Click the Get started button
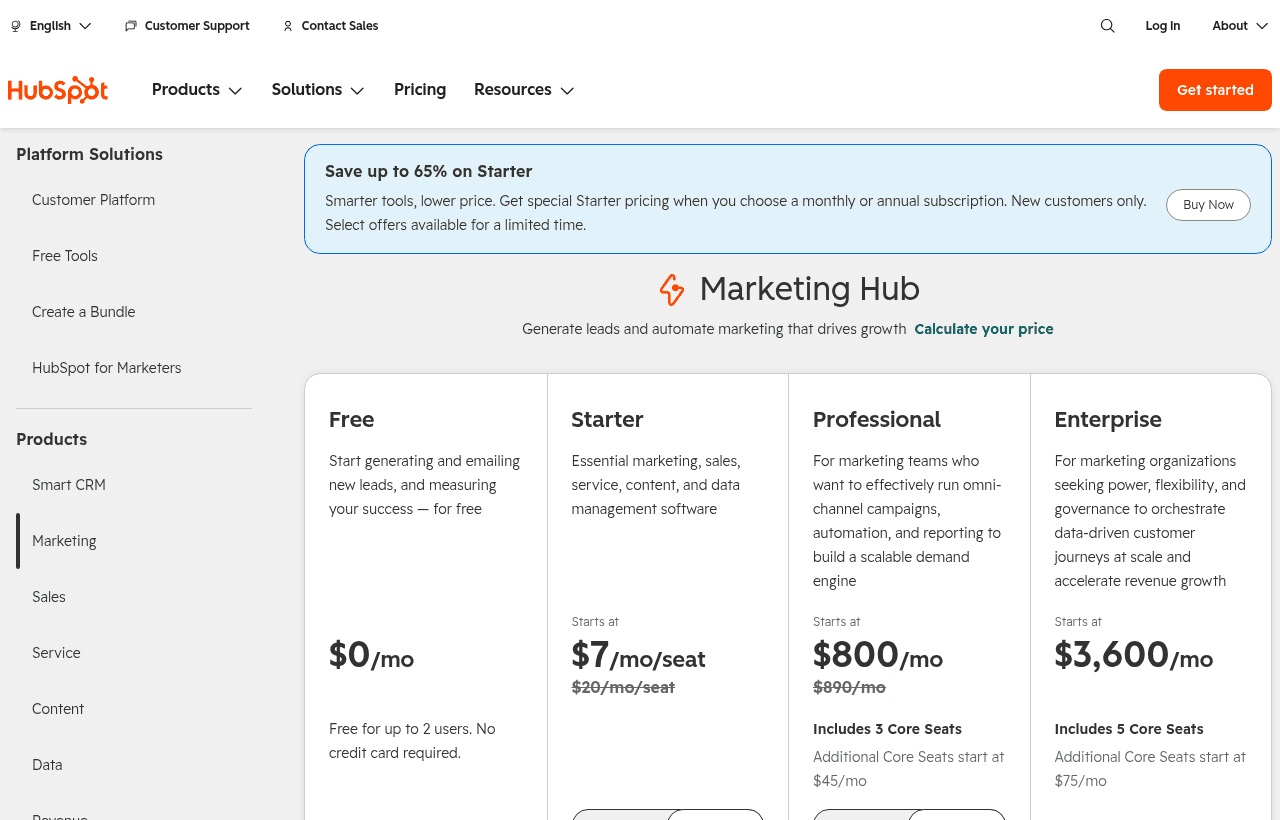The width and height of the screenshot is (1280, 820). pyautogui.click(x=1215, y=90)
